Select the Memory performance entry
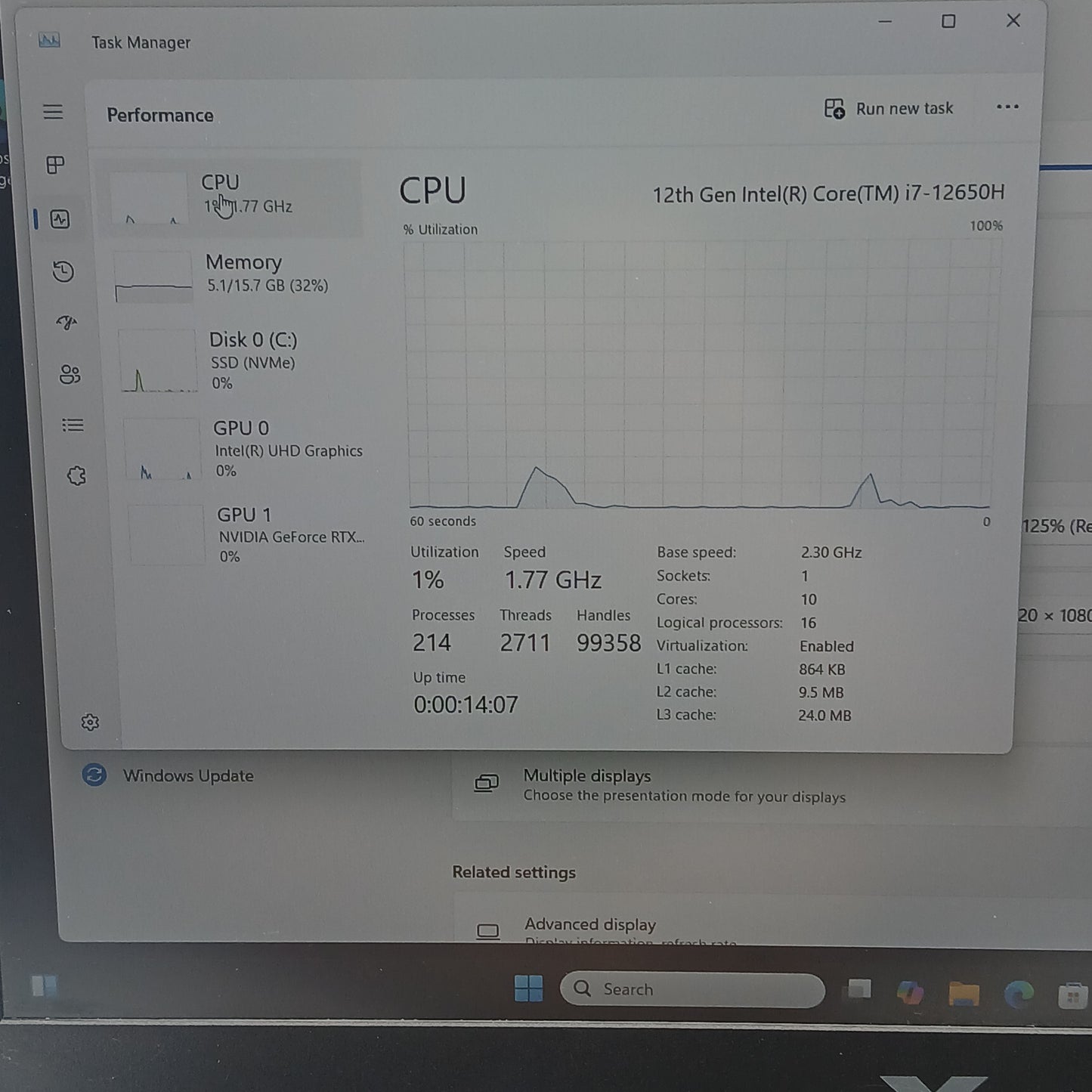Viewport: 1092px width, 1092px height. tap(237, 275)
